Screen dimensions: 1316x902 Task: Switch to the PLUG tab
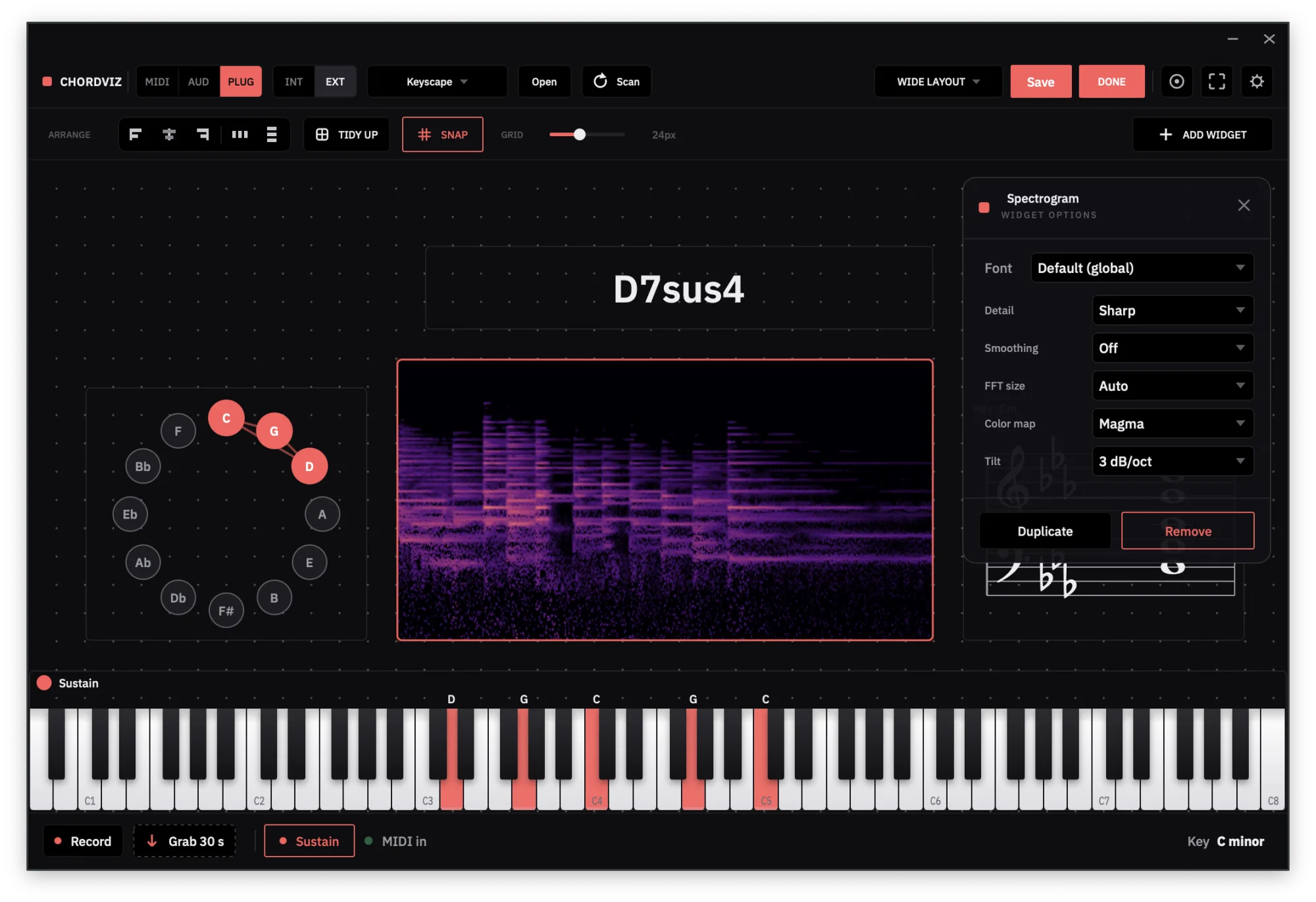241,82
